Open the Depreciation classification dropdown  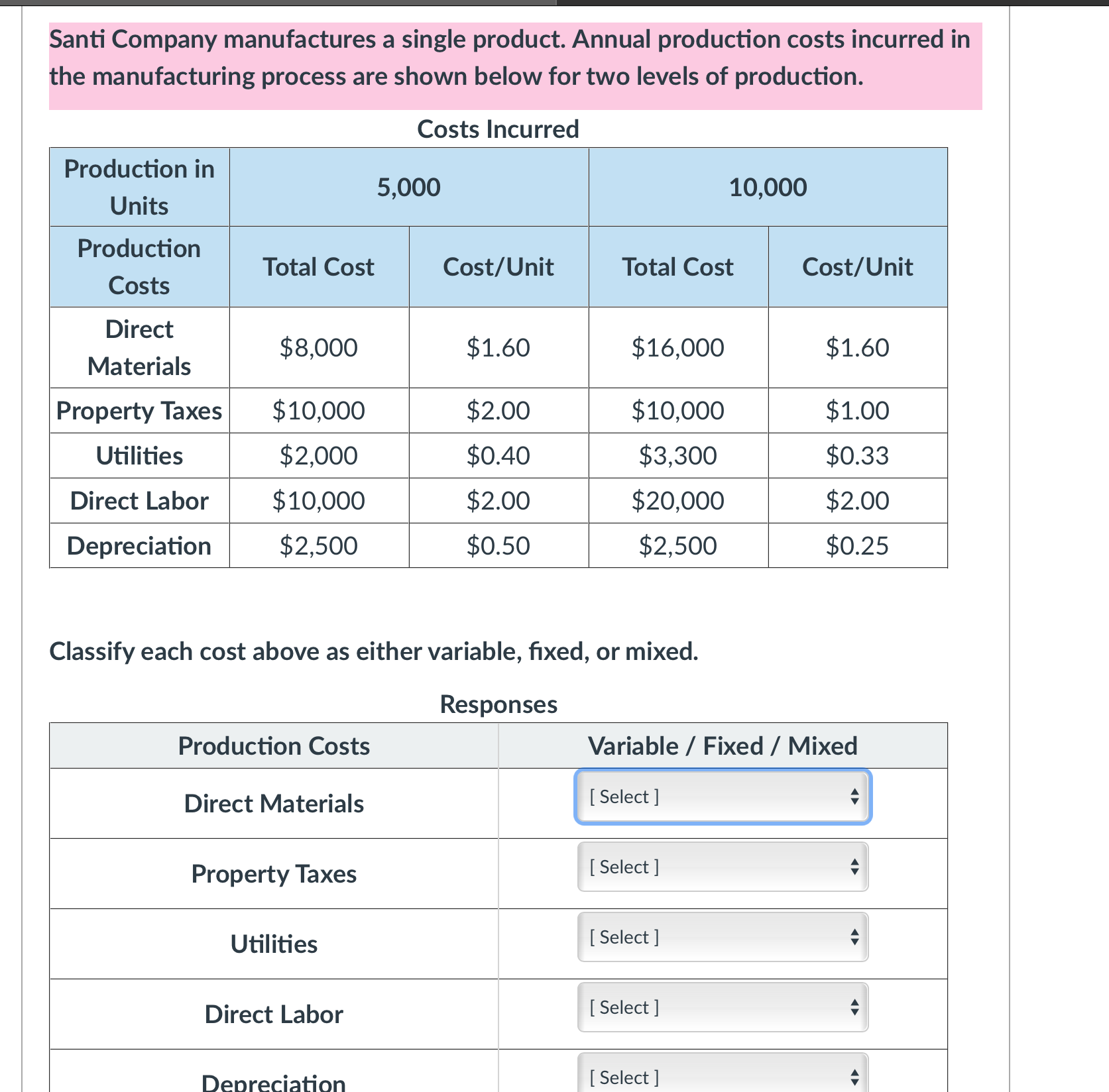(x=722, y=1076)
